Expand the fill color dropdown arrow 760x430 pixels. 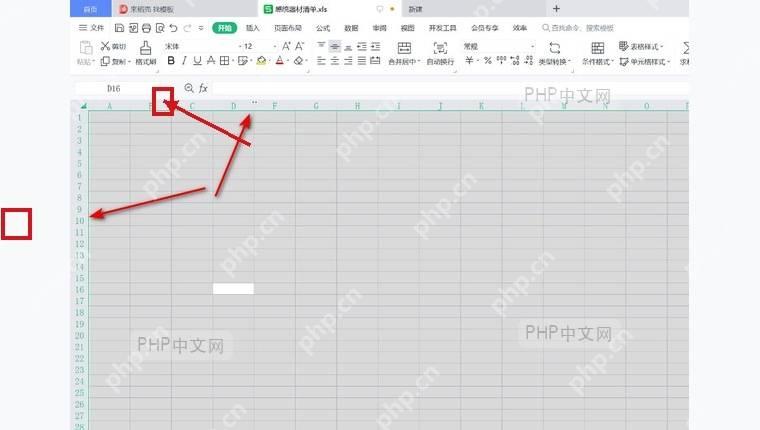pos(270,61)
